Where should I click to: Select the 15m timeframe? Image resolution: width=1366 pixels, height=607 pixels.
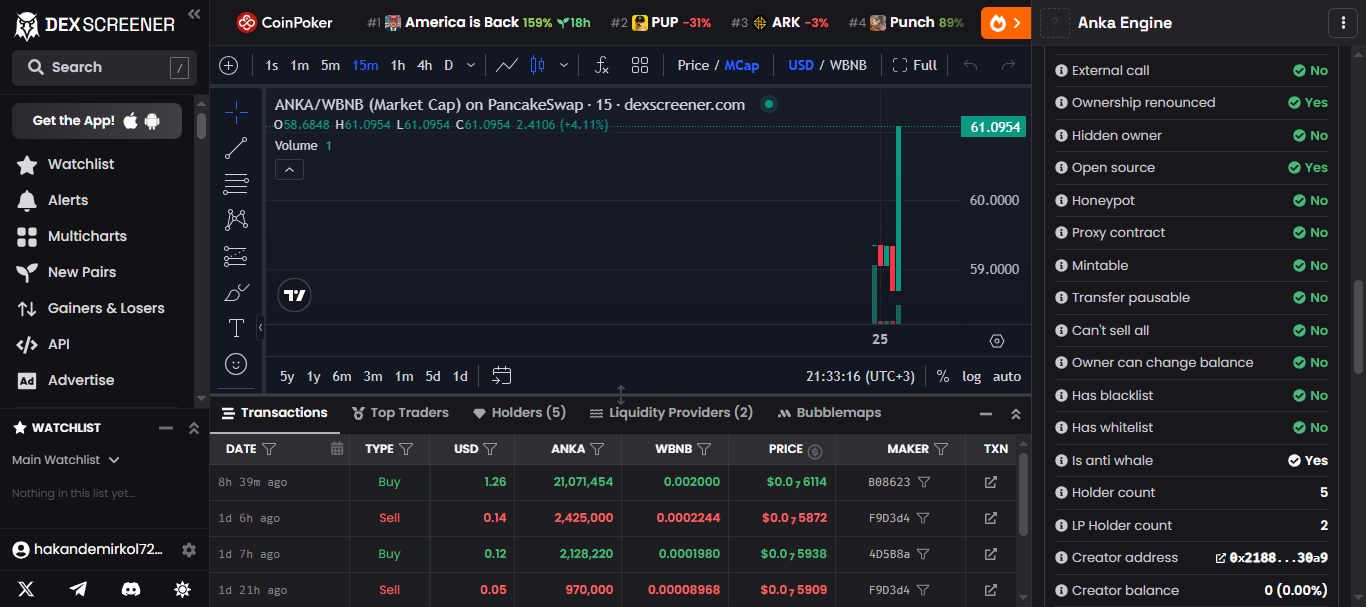(x=365, y=65)
